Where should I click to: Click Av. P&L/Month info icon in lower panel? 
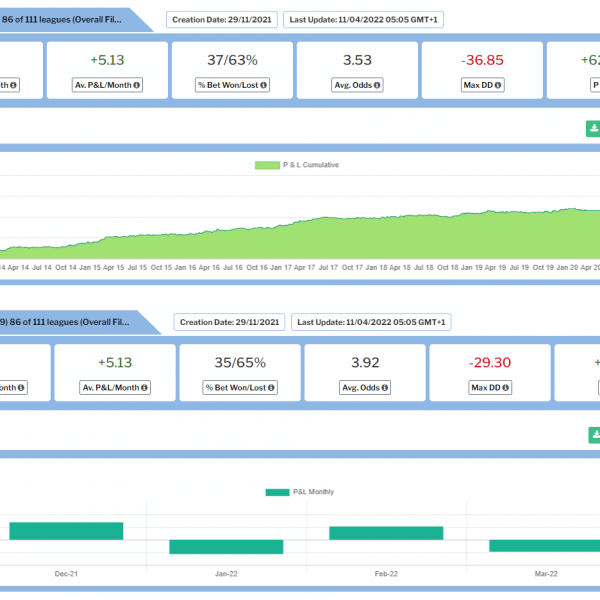144,387
